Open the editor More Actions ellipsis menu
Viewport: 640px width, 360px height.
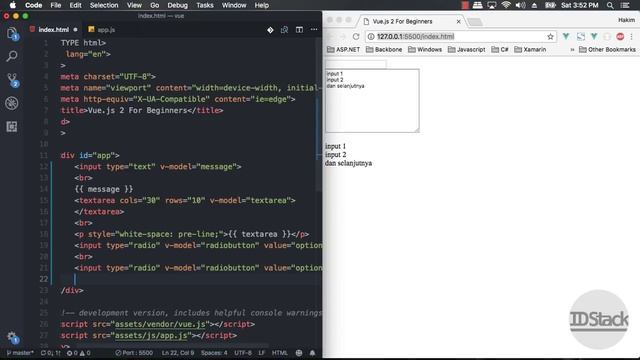(314, 29)
